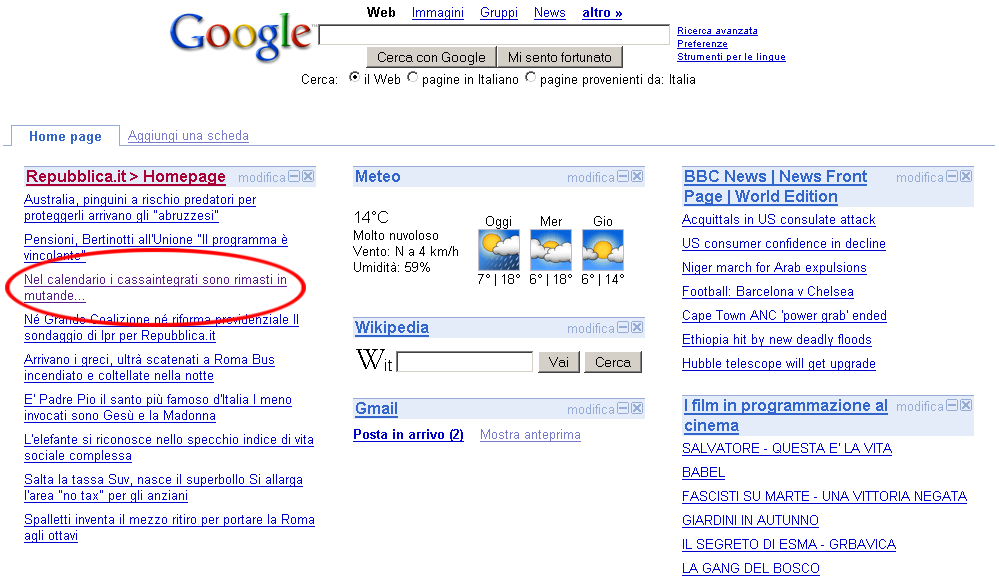Screen dimensions: 999x576
Task: Close the Wikipedia widget
Action: tap(637, 328)
